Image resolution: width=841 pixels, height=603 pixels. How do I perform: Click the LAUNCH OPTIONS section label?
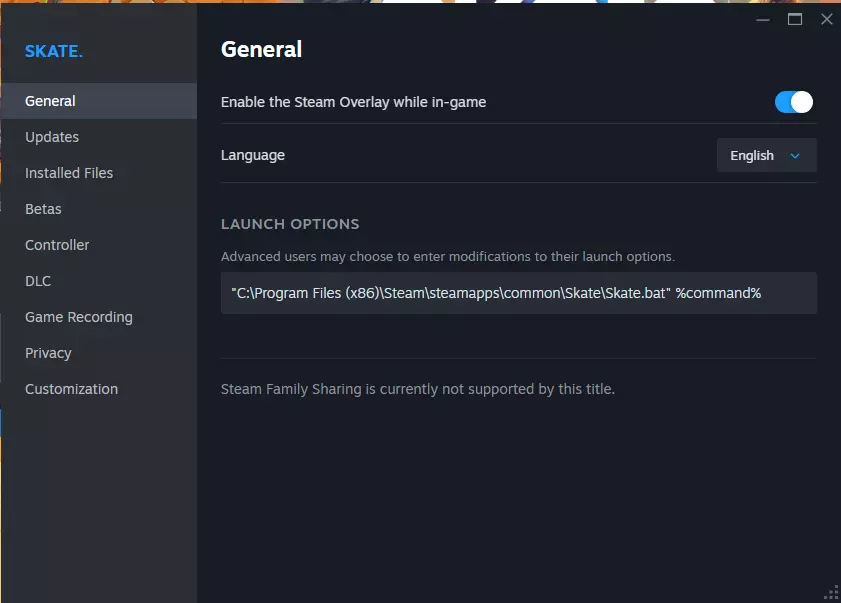(x=290, y=224)
